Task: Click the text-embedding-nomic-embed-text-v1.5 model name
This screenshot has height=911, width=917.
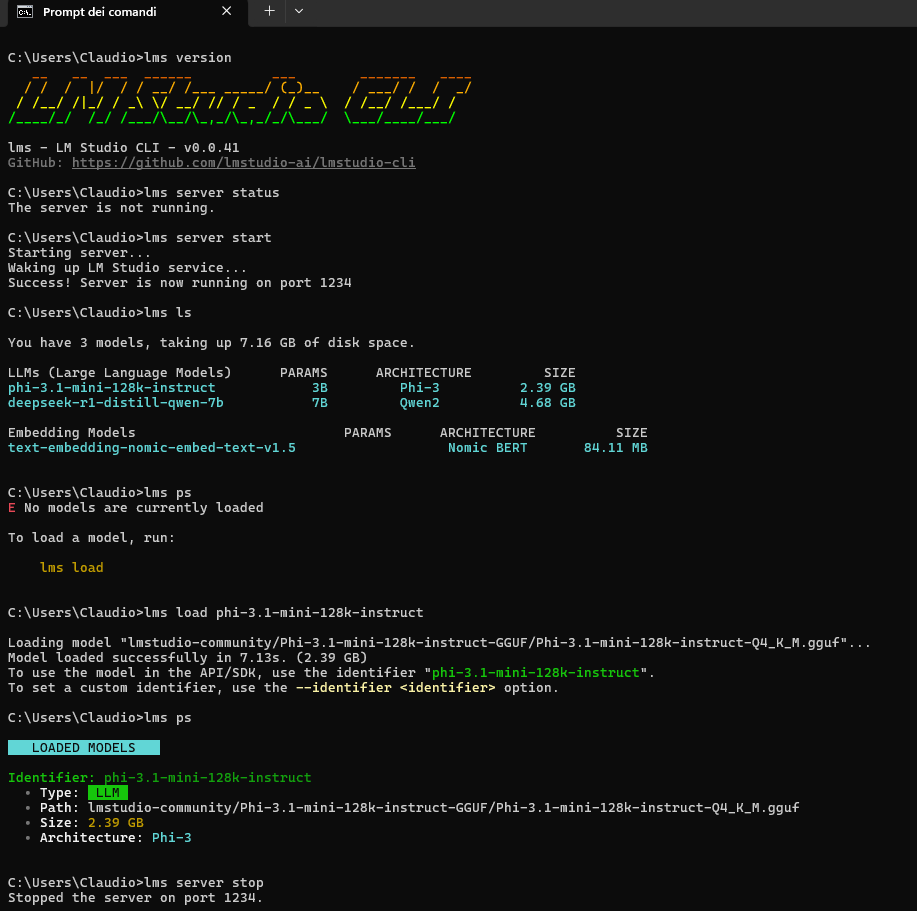Action: (x=151, y=448)
